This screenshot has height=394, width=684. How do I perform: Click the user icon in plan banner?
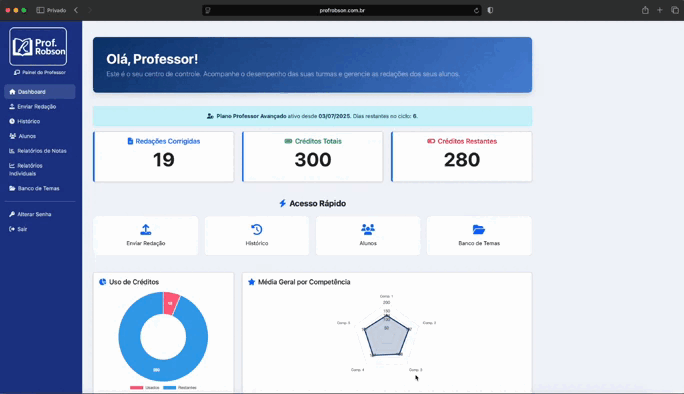click(x=210, y=116)
